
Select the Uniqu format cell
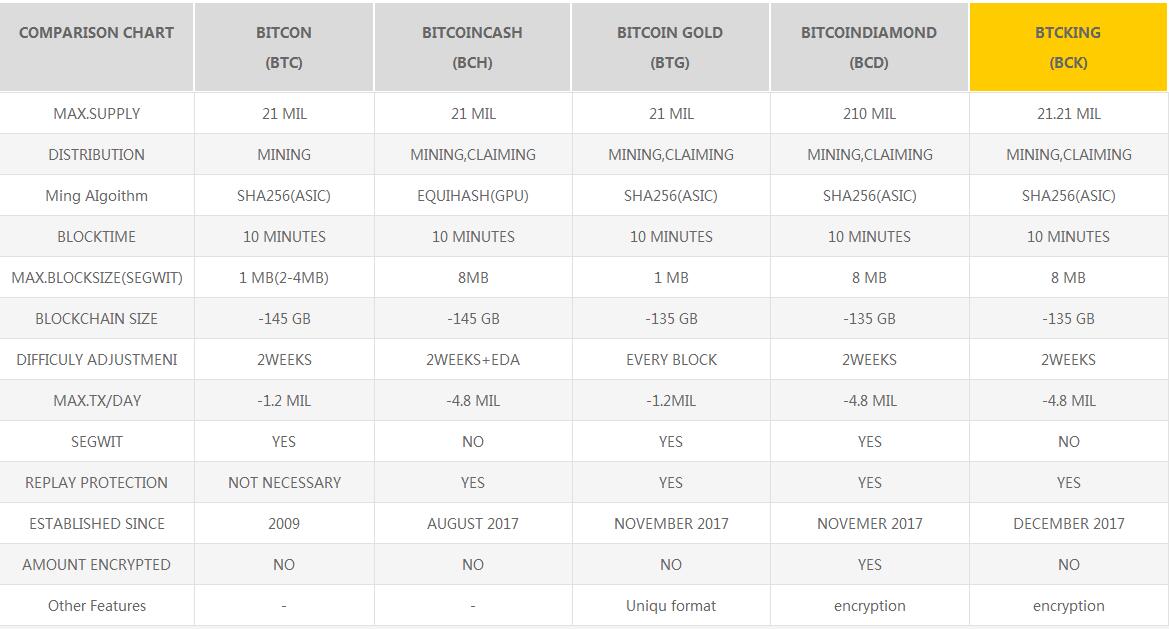[670, 605]
